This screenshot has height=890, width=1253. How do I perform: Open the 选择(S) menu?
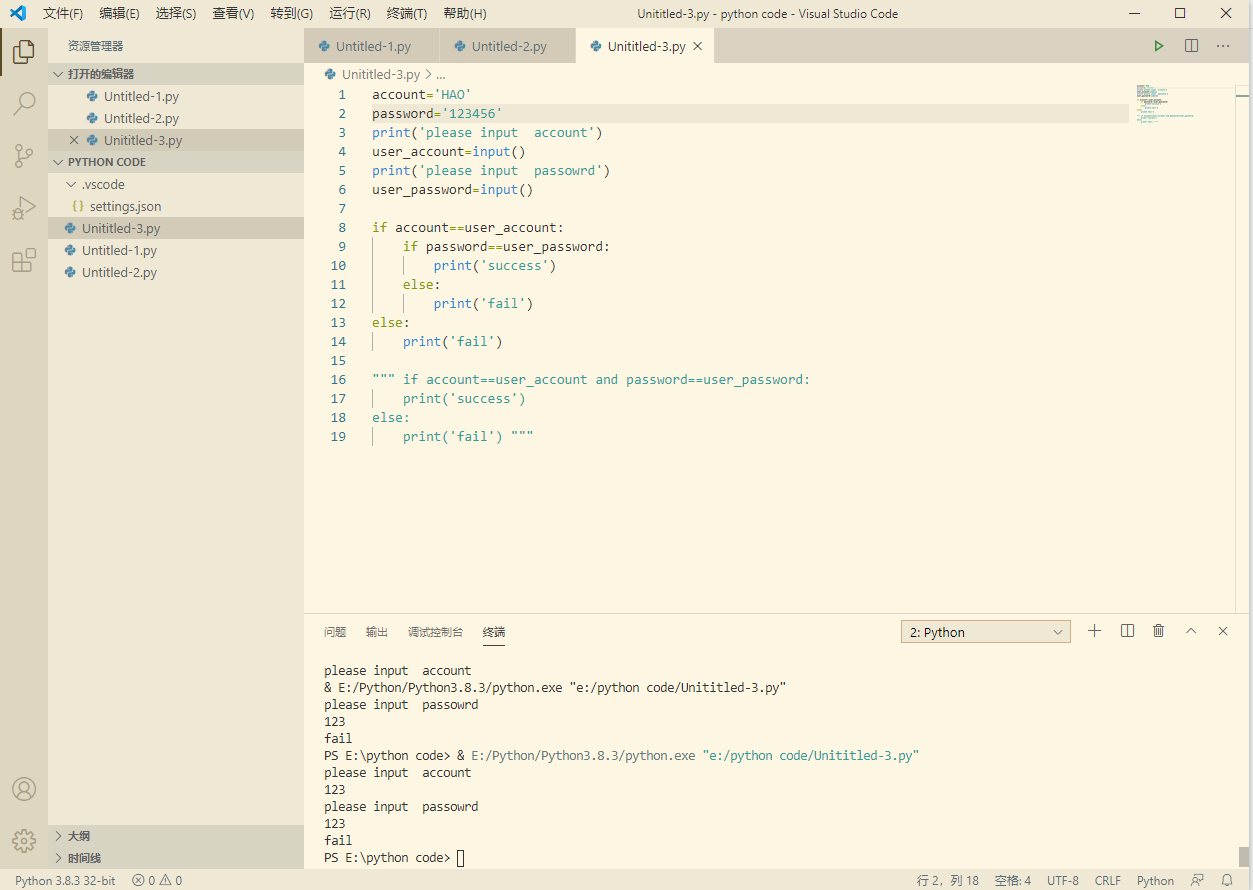[176, 14]
